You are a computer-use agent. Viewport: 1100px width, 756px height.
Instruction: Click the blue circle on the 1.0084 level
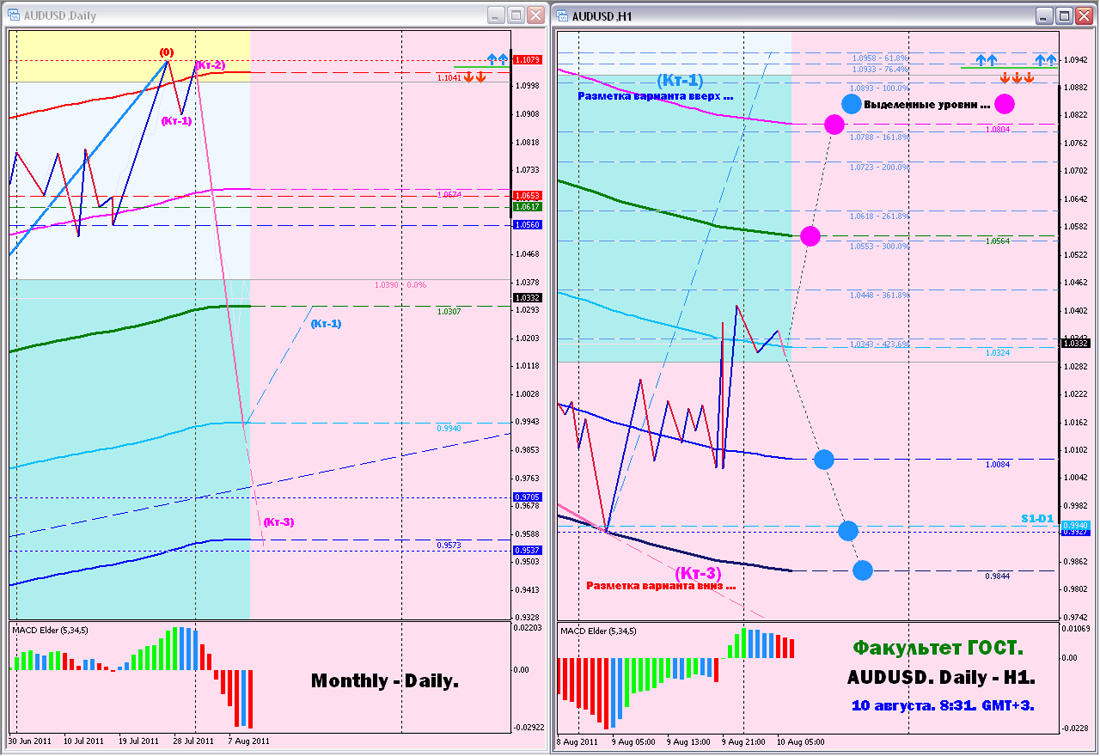824,459
